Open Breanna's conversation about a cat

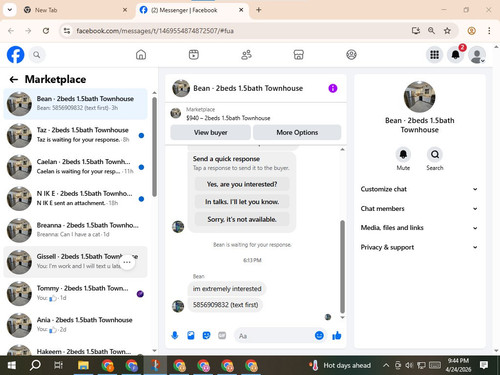(x=75, y=230)
